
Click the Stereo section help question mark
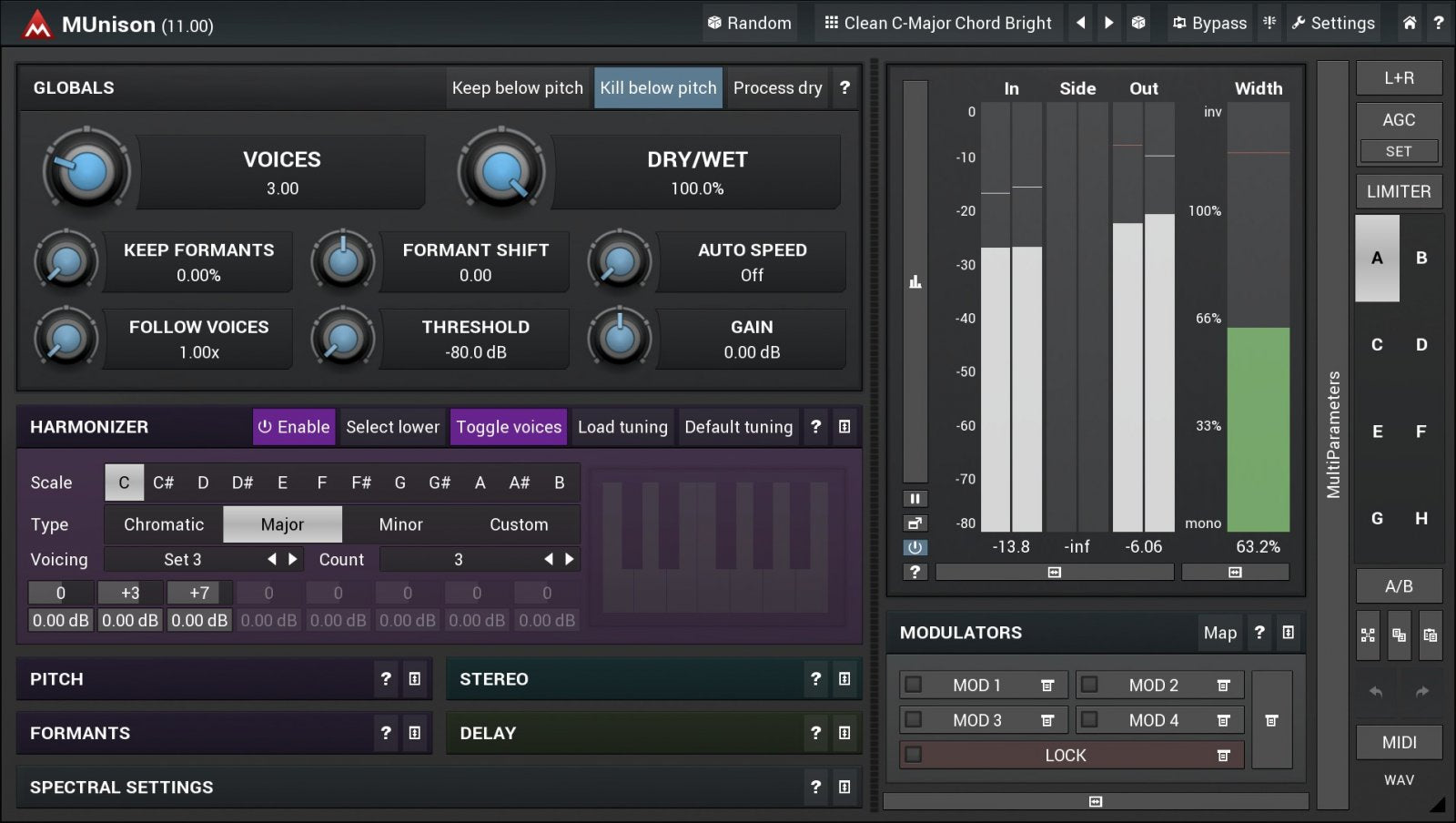point(815,679)
